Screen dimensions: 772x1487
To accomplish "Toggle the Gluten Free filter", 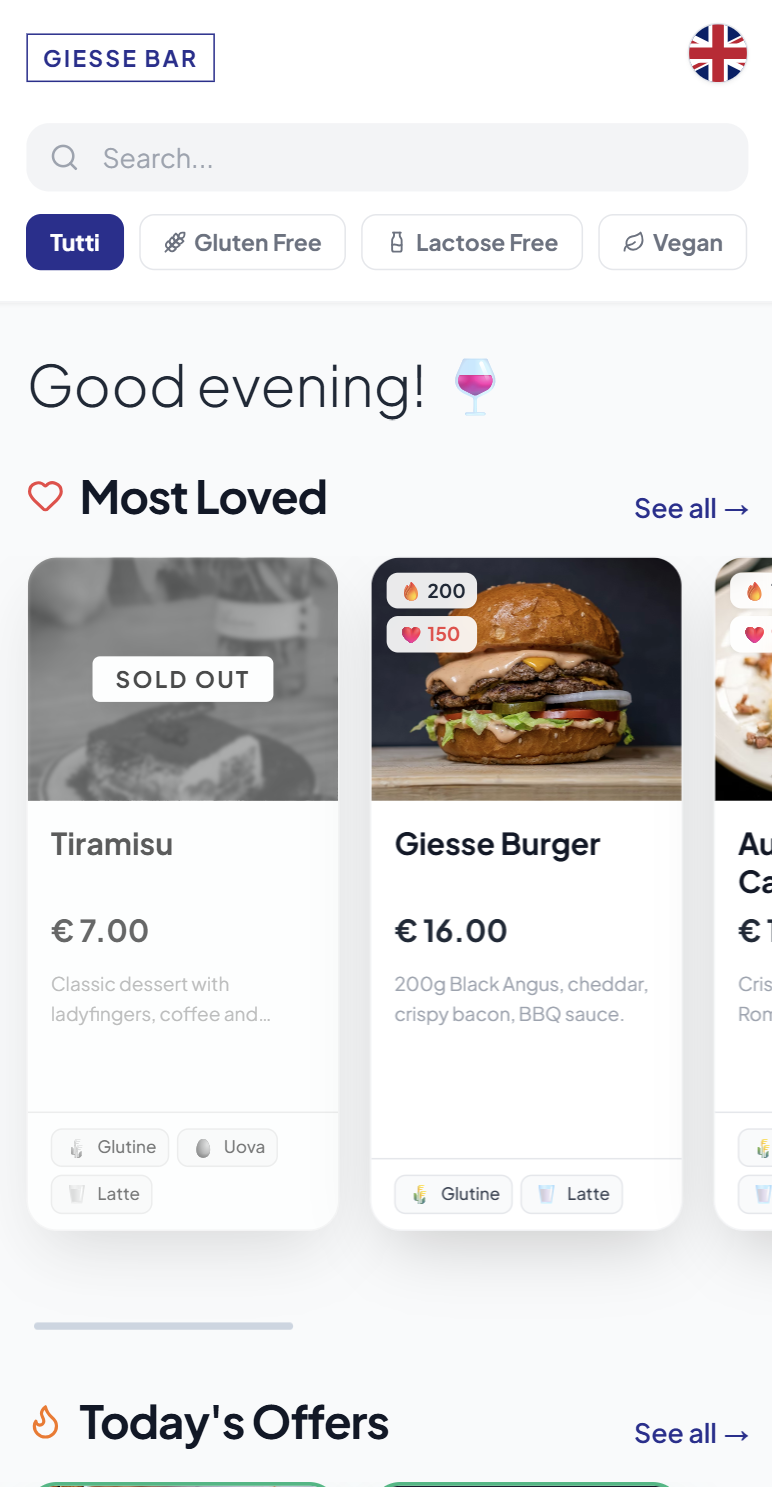I will [x=242, y=243].
